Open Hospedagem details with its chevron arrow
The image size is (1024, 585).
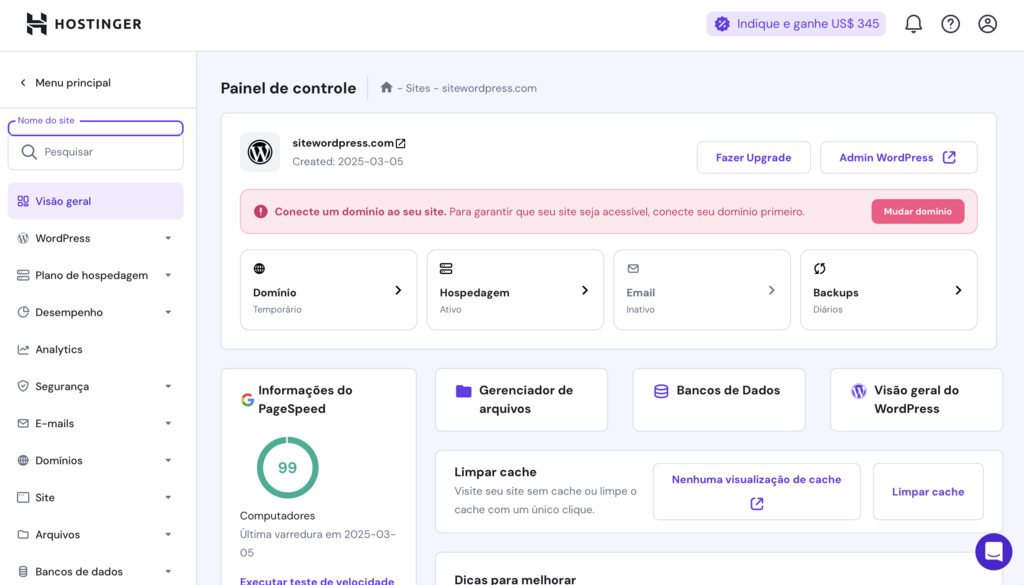pyautogui.click(x=584, y=289)
